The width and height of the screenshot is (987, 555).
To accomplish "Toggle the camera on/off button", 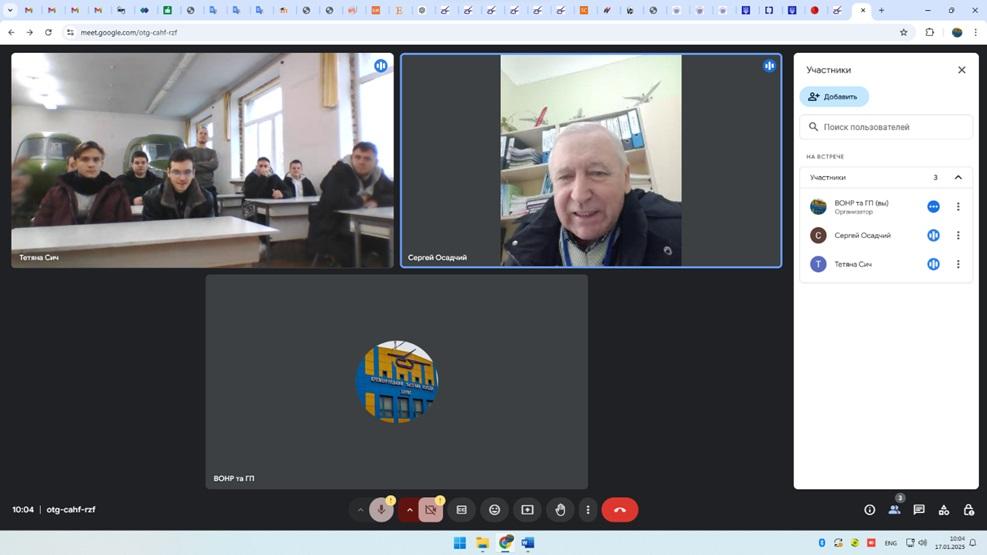I will click(x=431, y=510).
